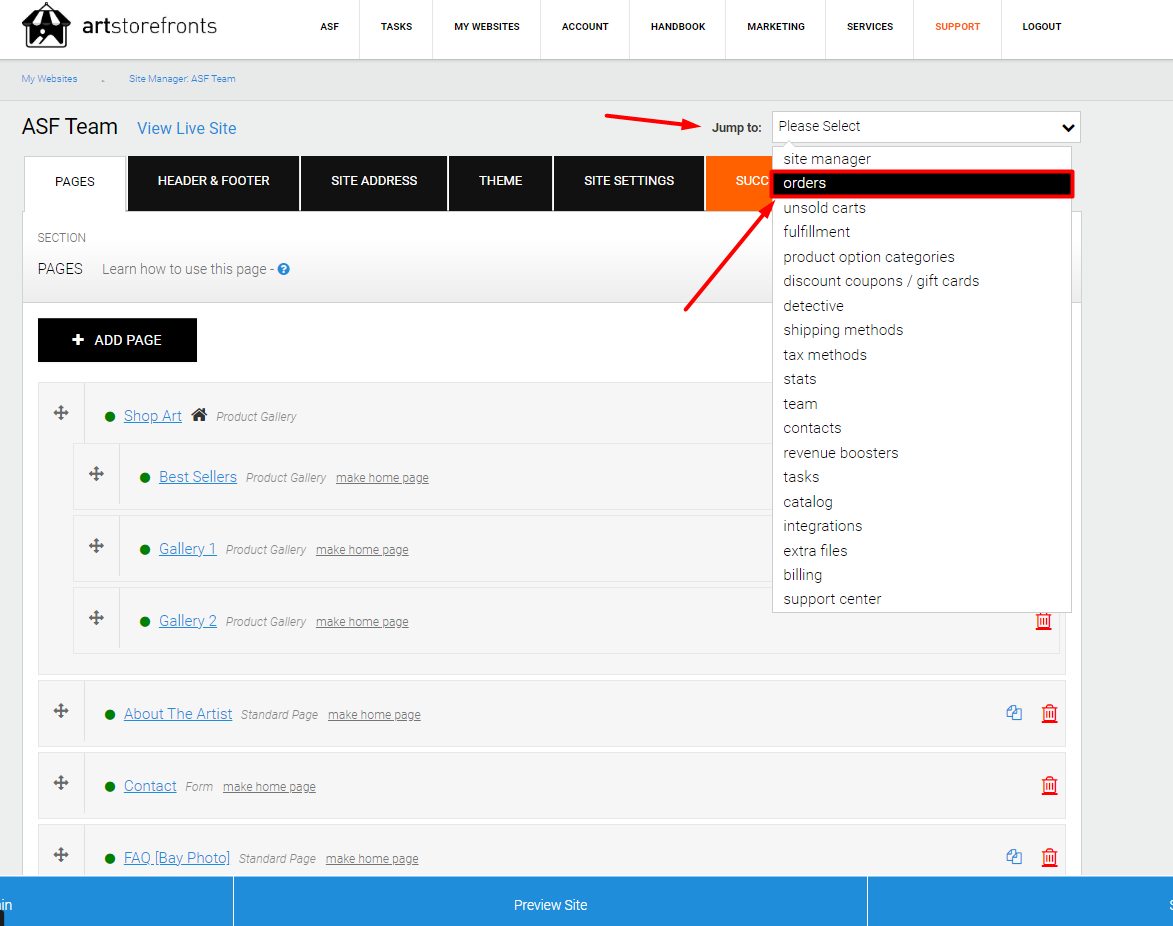Choose revenue boosters in the dropdown
This screenshot has height=926, width=1173.
pyautogui.click(x=922, y=453)
